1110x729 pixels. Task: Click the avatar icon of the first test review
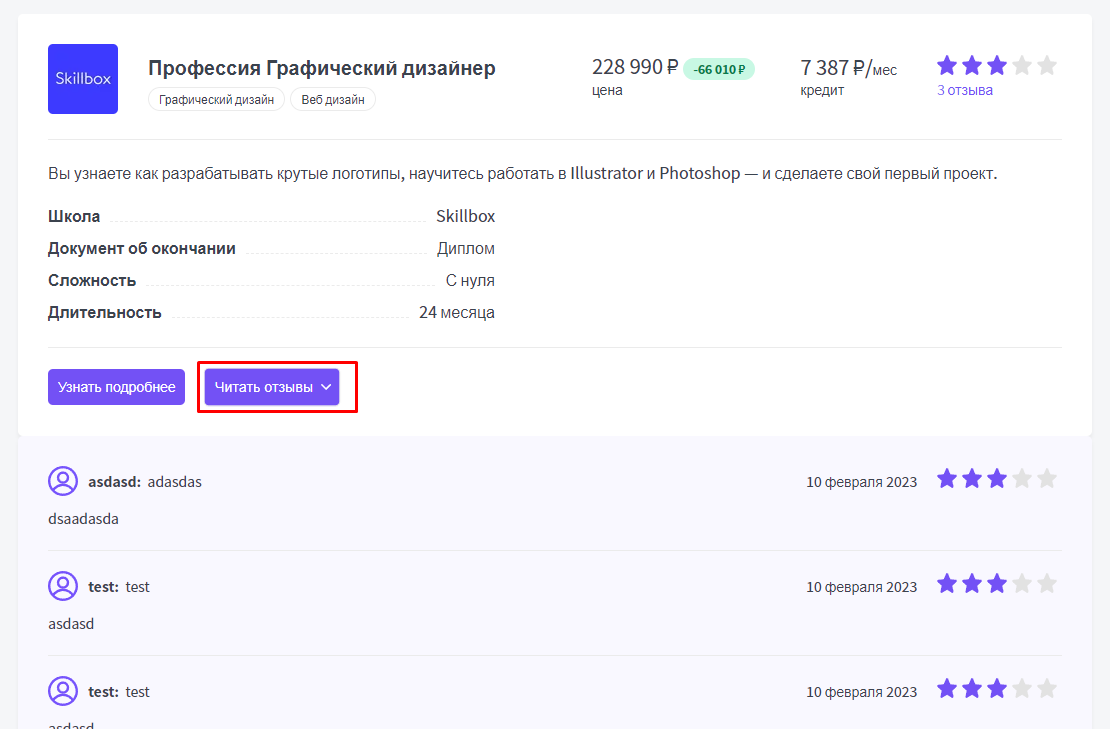pos(63,586)
